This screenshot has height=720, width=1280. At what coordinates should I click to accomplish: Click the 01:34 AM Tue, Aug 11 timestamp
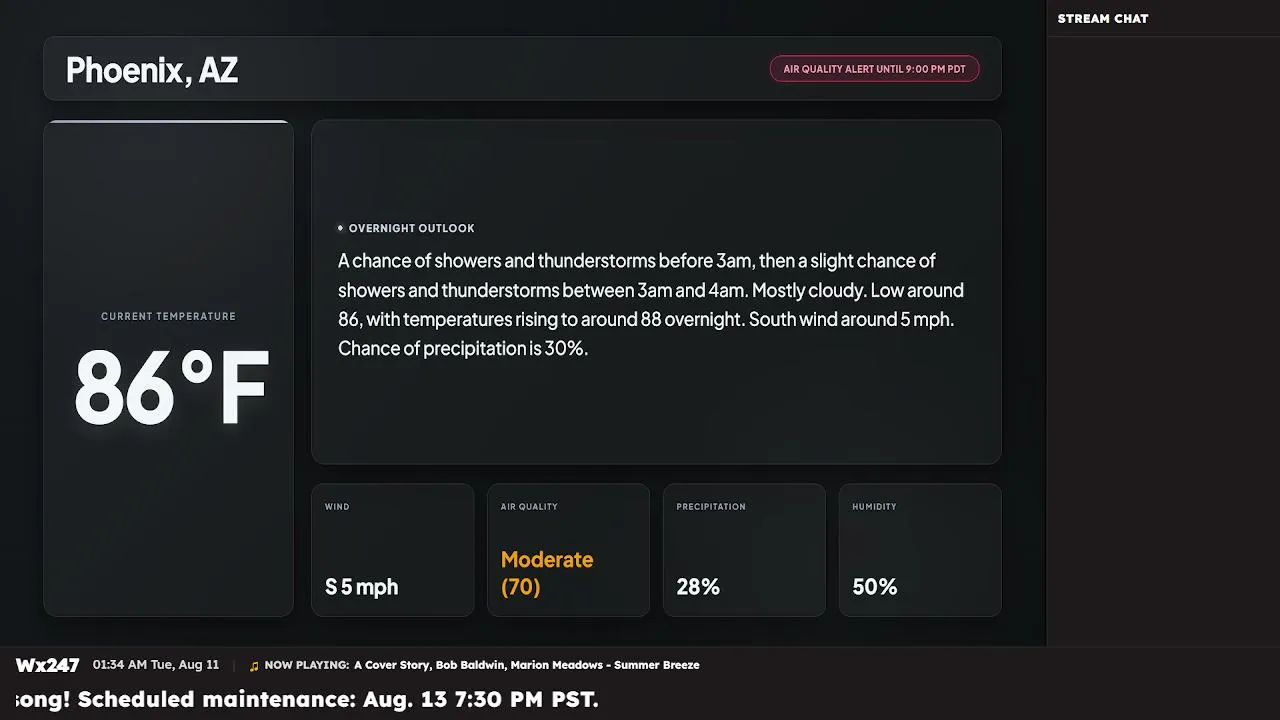[x=156, y=665]
